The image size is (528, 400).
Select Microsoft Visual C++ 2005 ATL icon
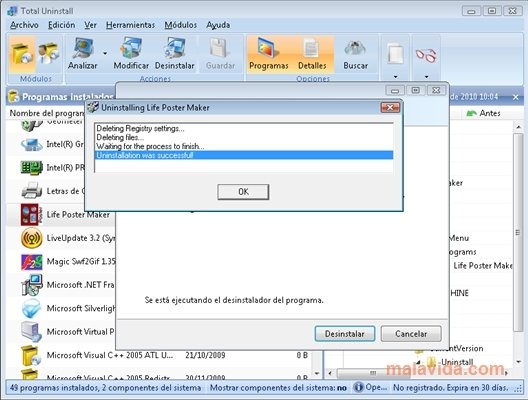tap(31, 356)
